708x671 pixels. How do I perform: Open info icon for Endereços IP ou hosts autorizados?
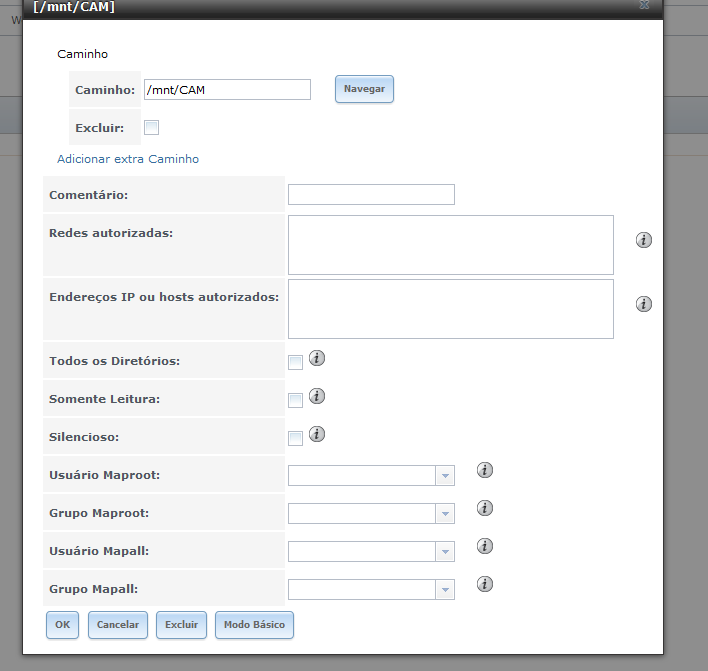point(643,304)
